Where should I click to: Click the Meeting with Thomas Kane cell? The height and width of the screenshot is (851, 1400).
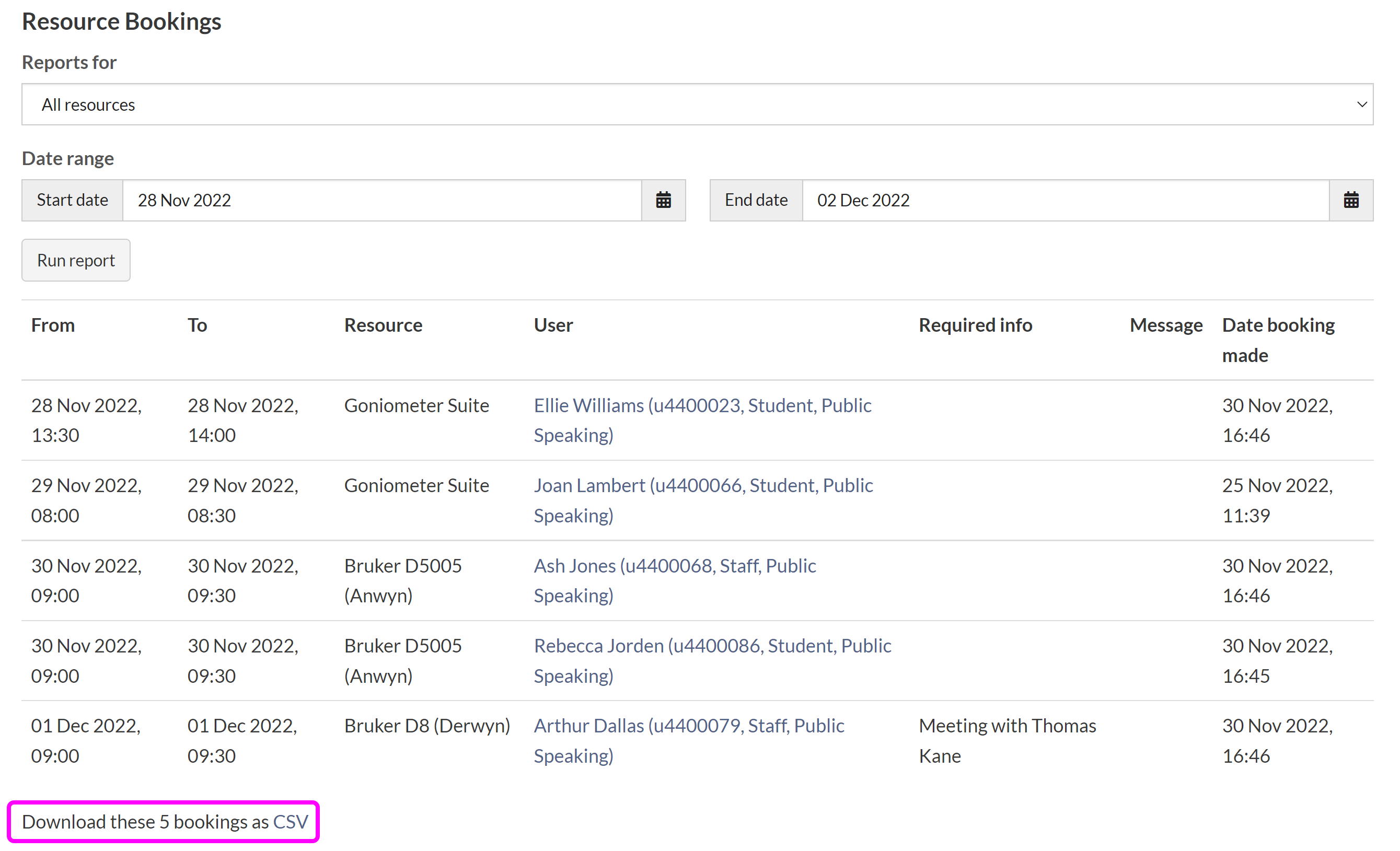pos(1007,741)
